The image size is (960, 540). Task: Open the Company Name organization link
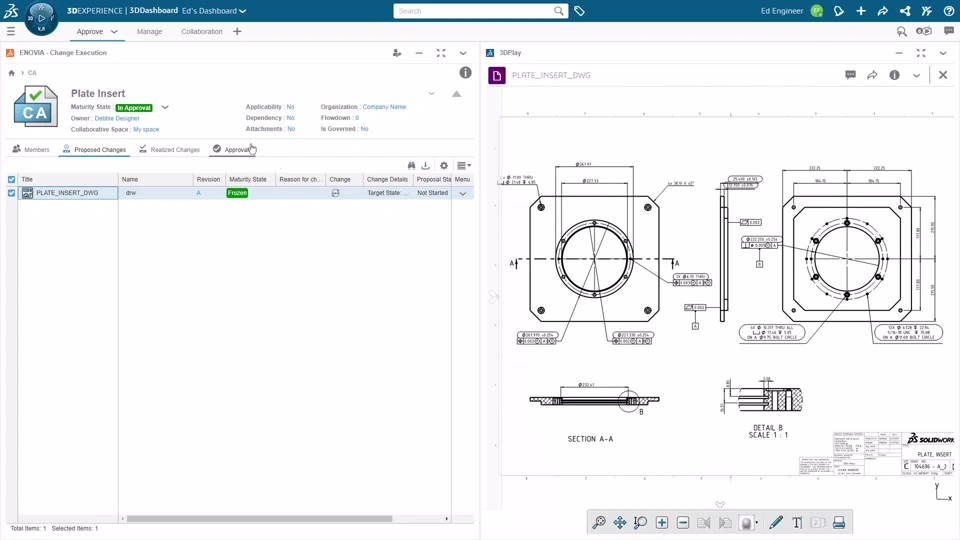click(x=384, y=107)
